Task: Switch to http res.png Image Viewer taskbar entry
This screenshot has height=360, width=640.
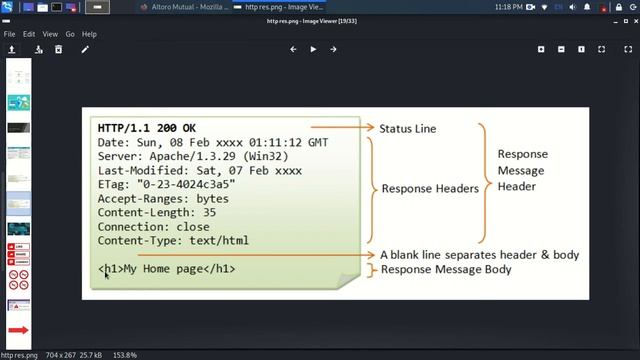Action: pos(279,7)
